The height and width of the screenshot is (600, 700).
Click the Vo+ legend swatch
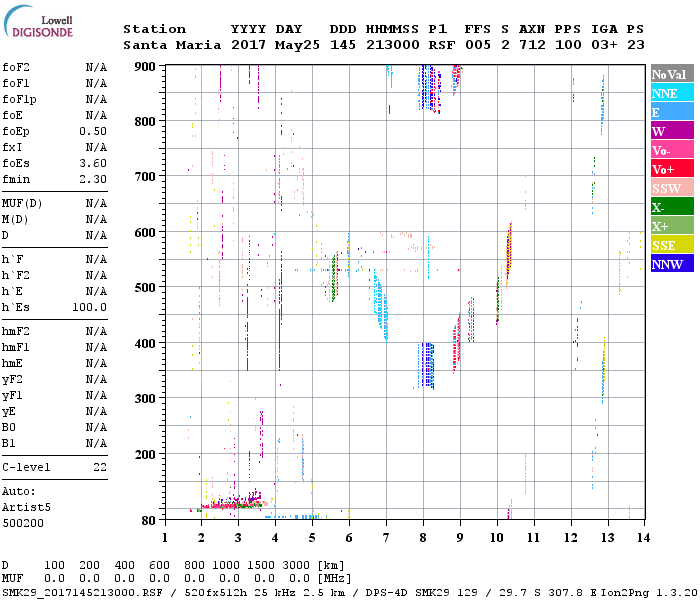coord(672,169)
